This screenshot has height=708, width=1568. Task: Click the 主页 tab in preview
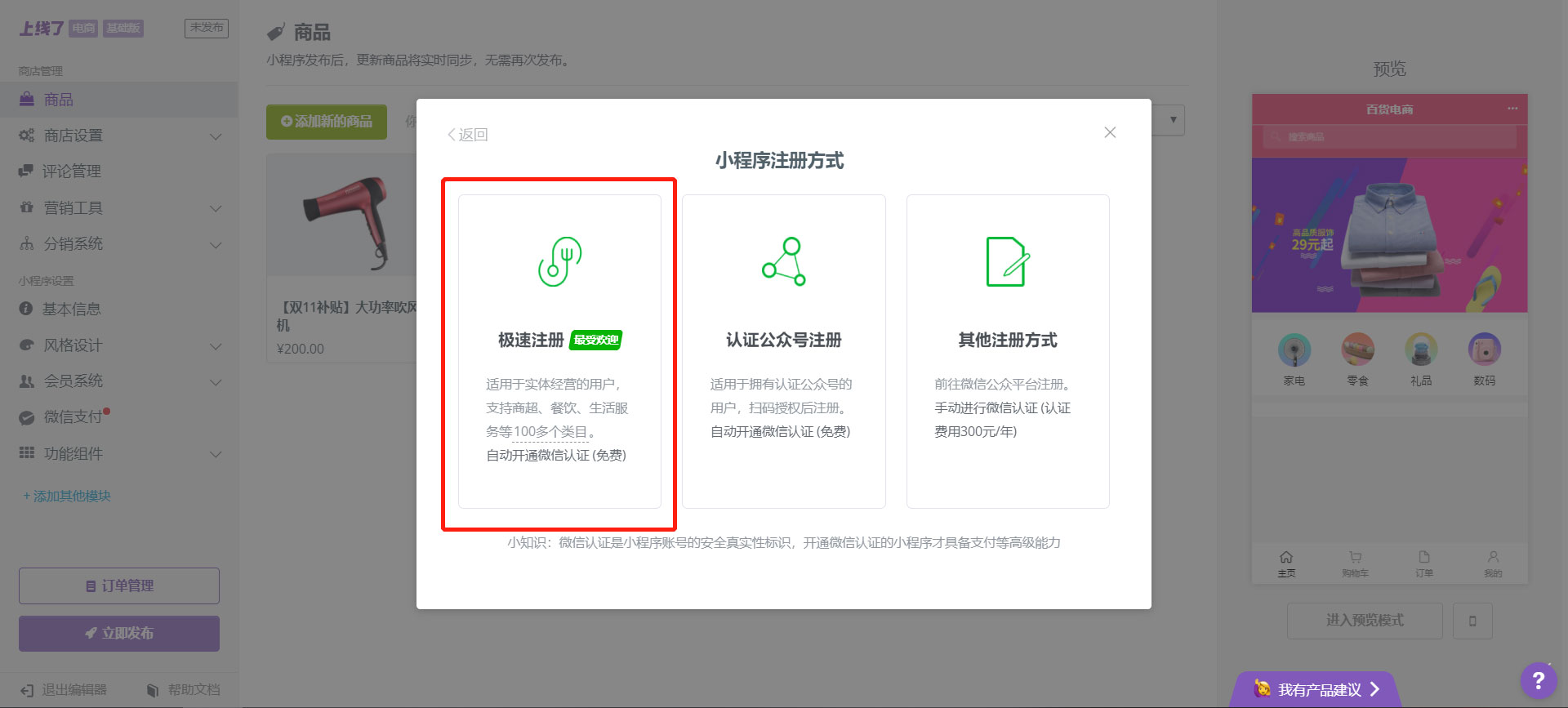pos(1286,563)
